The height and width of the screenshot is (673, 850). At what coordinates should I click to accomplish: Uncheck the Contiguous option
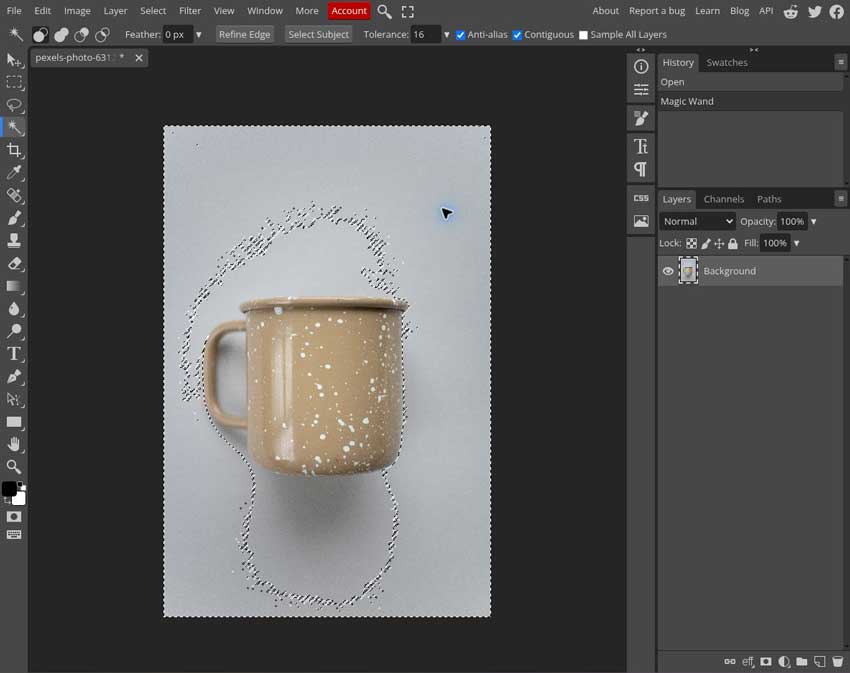[517, 35]
